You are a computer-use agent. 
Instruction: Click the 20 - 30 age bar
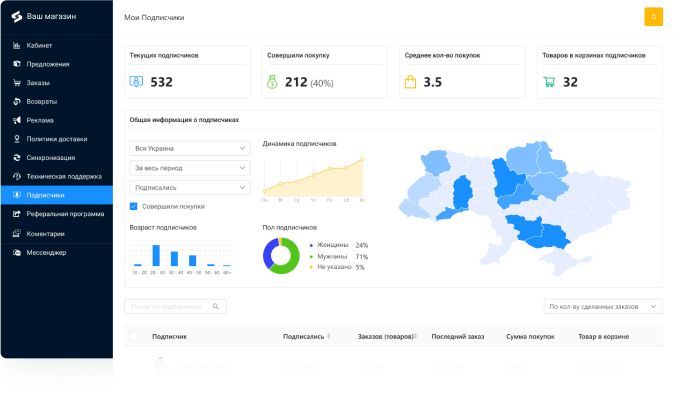click(156, 256)
